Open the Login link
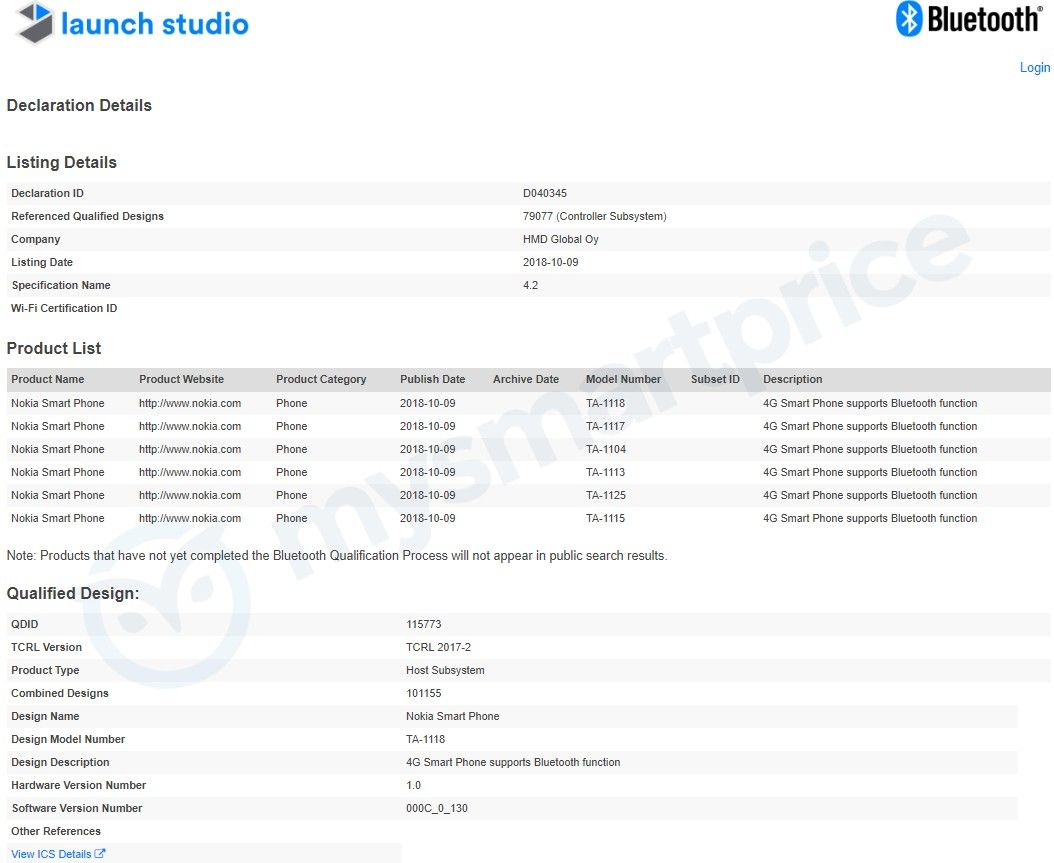The width and height of the screenshot is (1054, 863). pyautogui.click(x=1035, y=67)
